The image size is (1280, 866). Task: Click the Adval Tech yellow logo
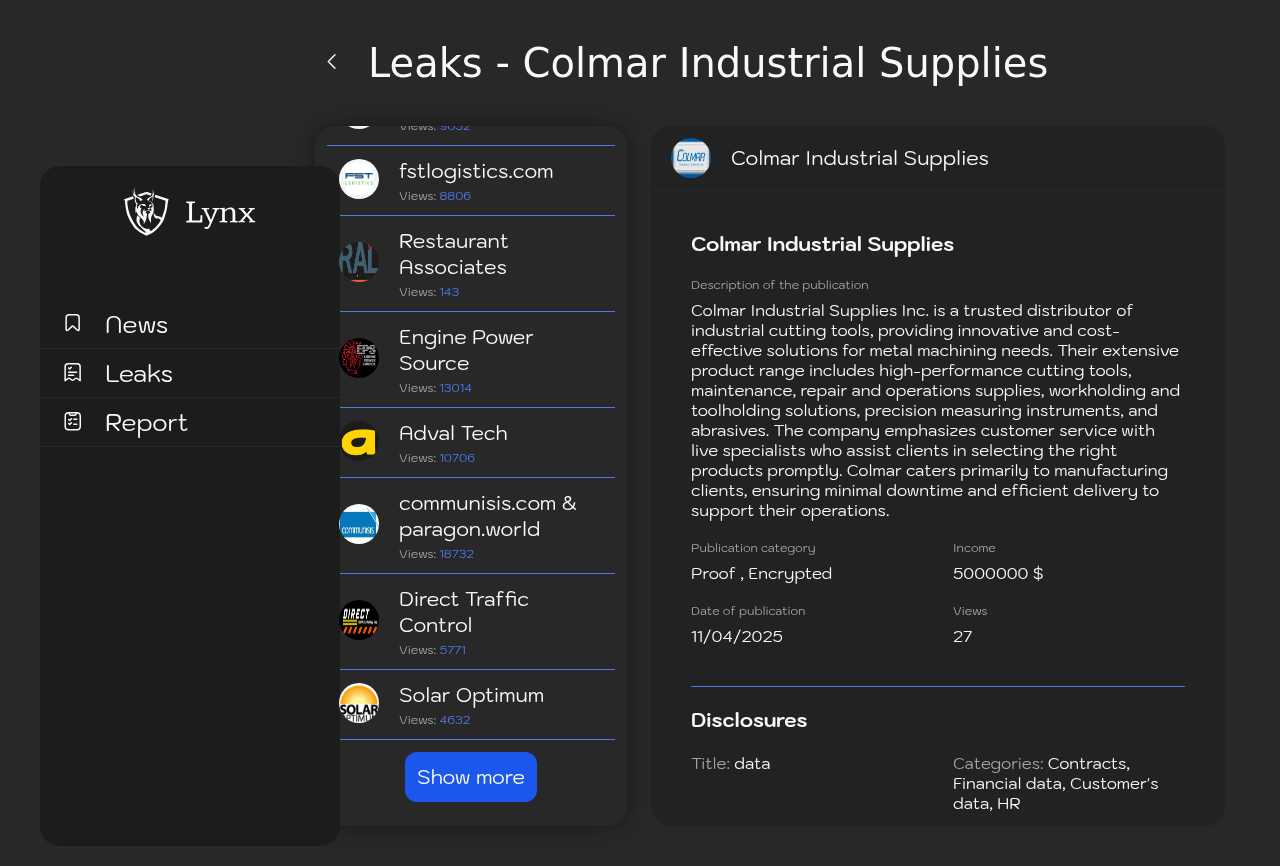[359, 441]
